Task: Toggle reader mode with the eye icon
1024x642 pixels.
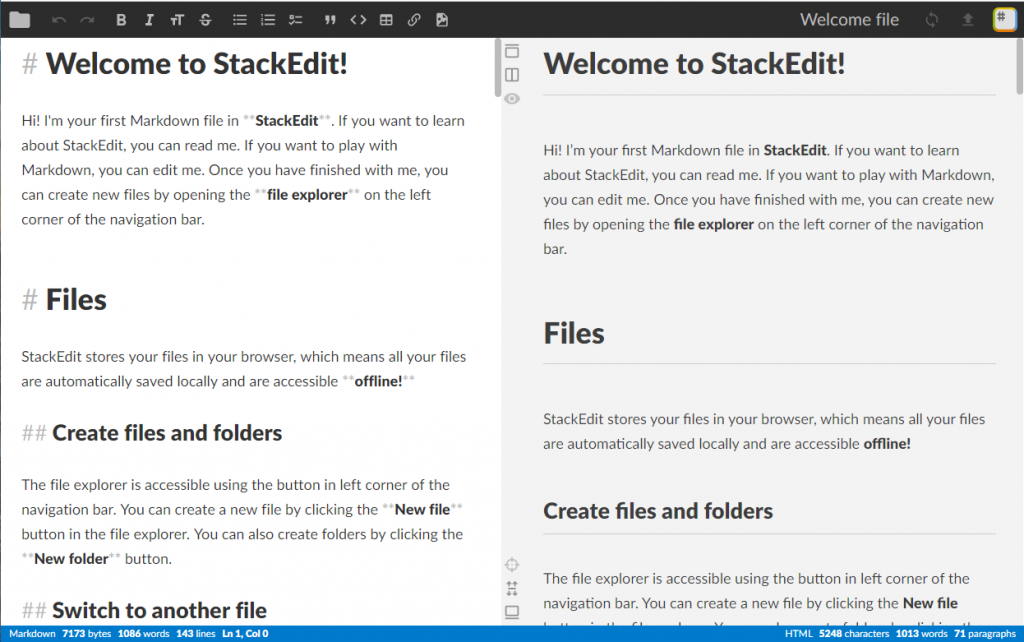Action: (512, 99)
